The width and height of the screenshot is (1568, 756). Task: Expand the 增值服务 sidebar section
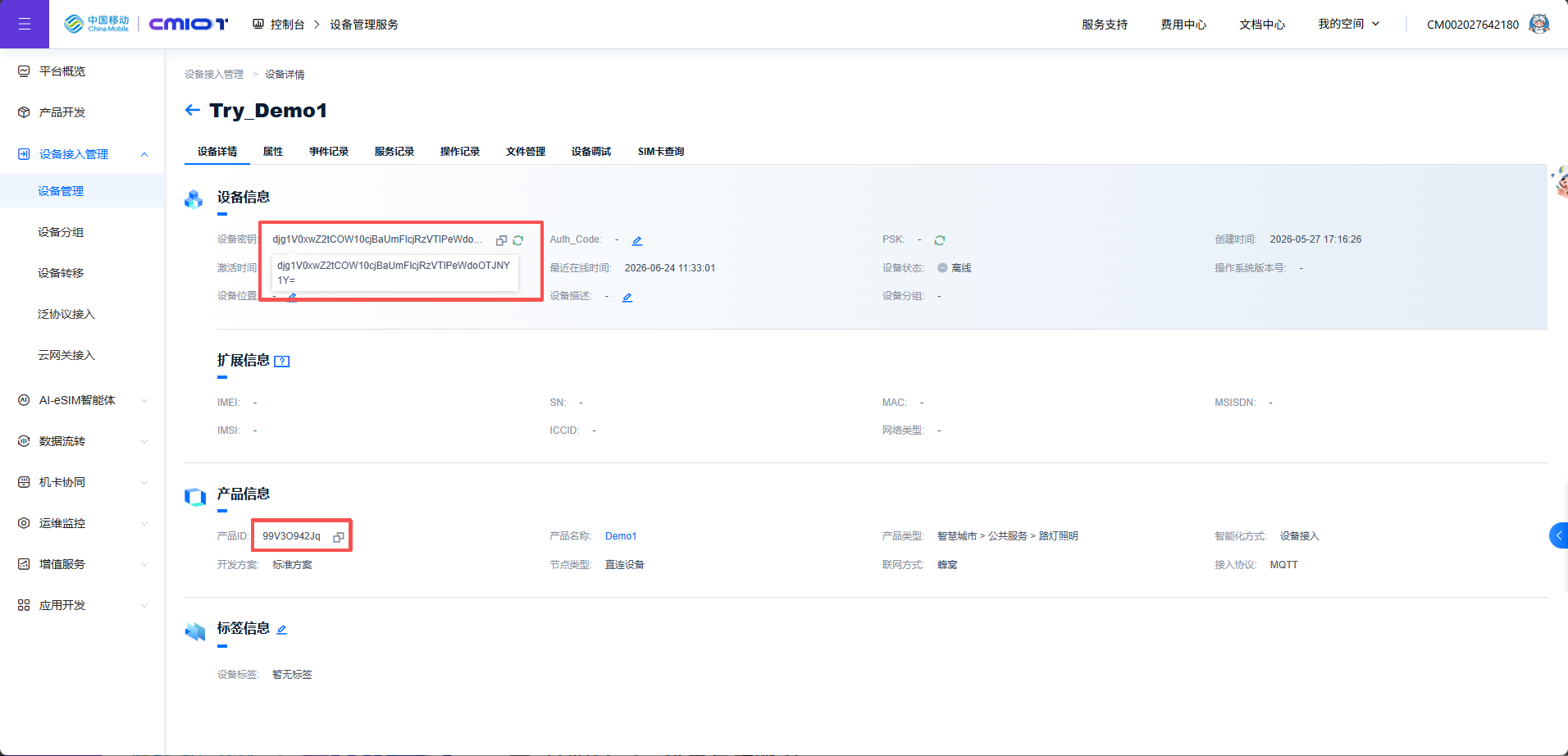point(144,564)
